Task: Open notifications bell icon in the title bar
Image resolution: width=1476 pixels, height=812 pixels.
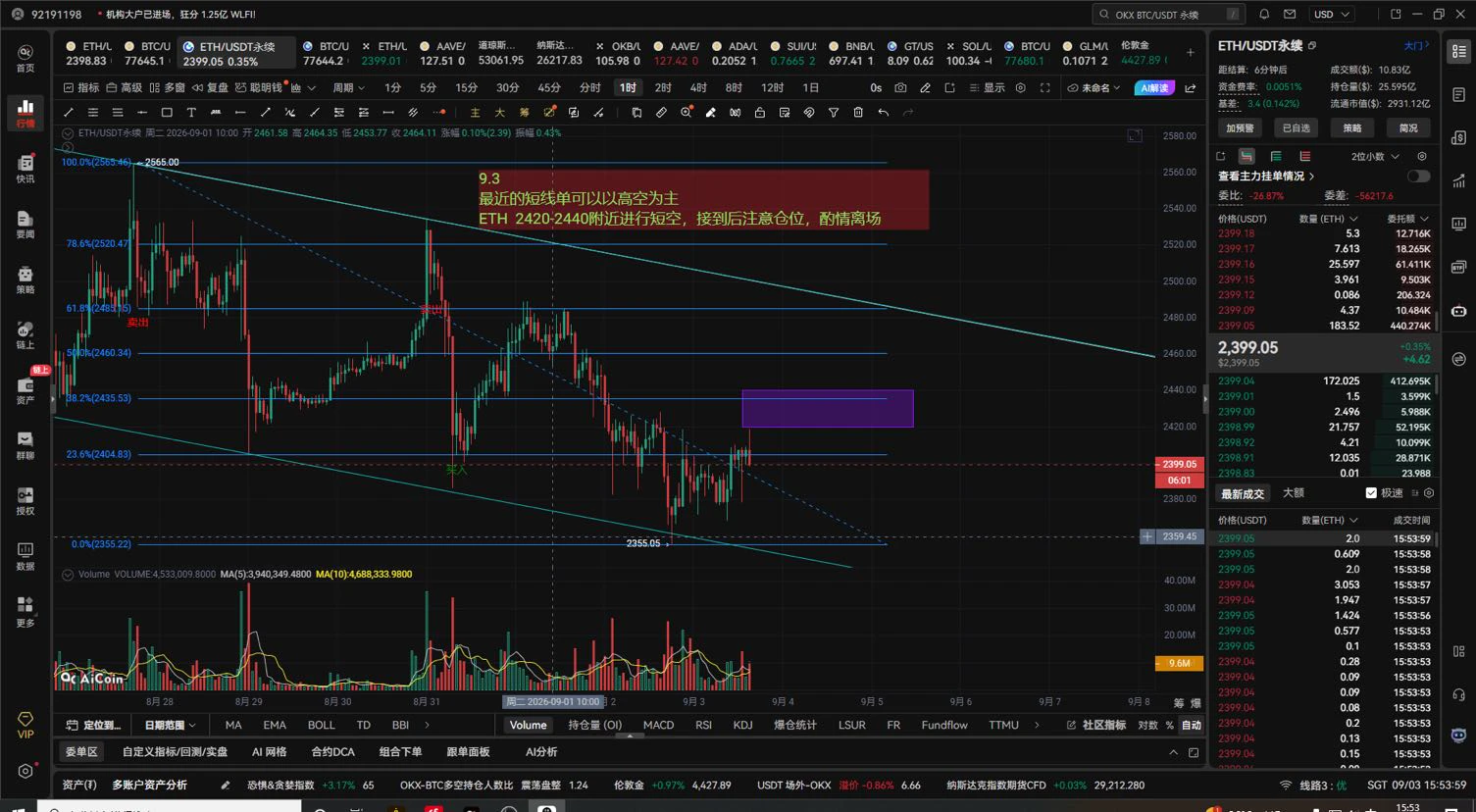Action: pyautogui.click(x=1264, y=15)
